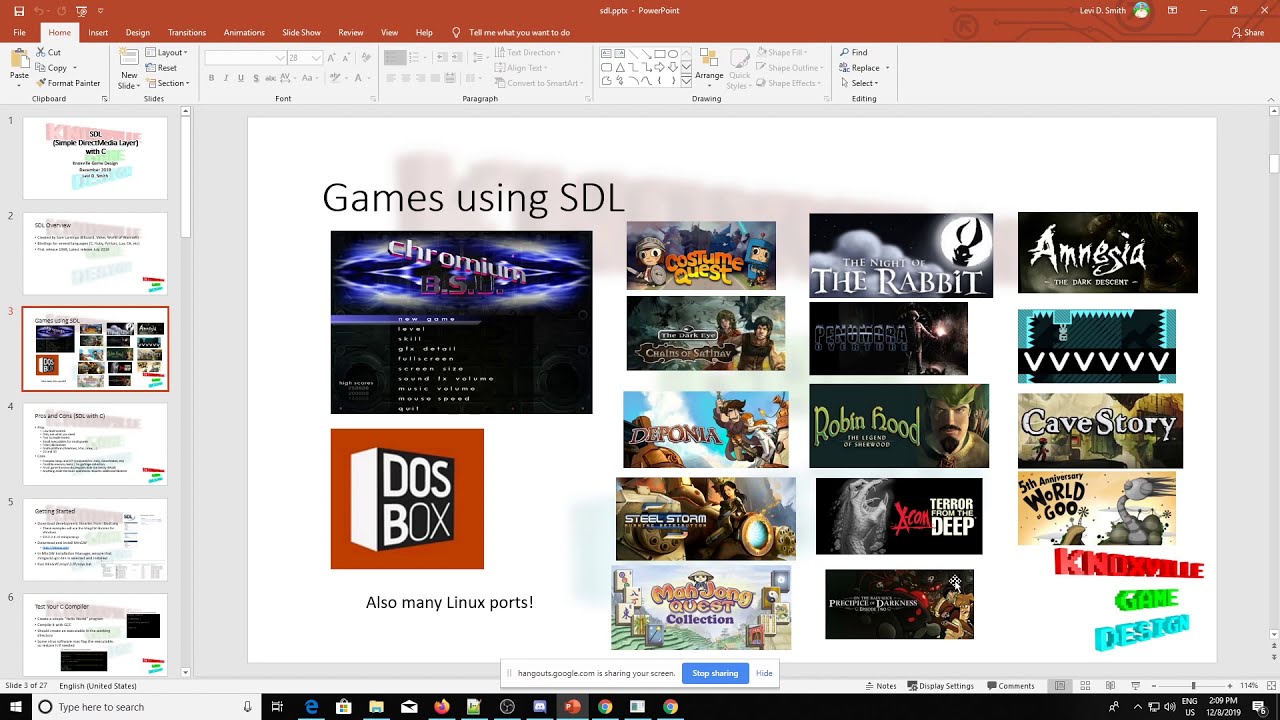The image size is (1280, 720).
Task: Click the Stop sharing button
Action: tap(715, 673)
